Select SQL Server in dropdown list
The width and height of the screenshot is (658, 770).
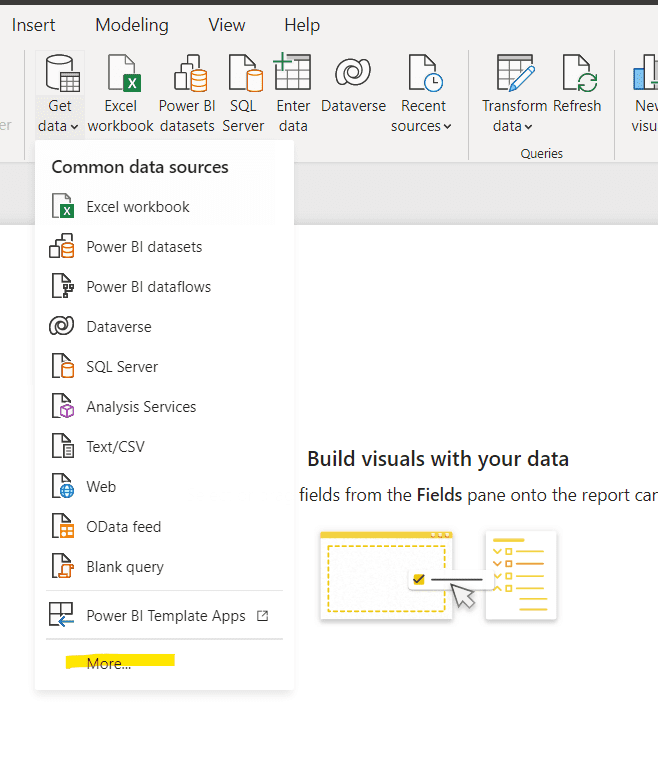[x=164, y=367]
